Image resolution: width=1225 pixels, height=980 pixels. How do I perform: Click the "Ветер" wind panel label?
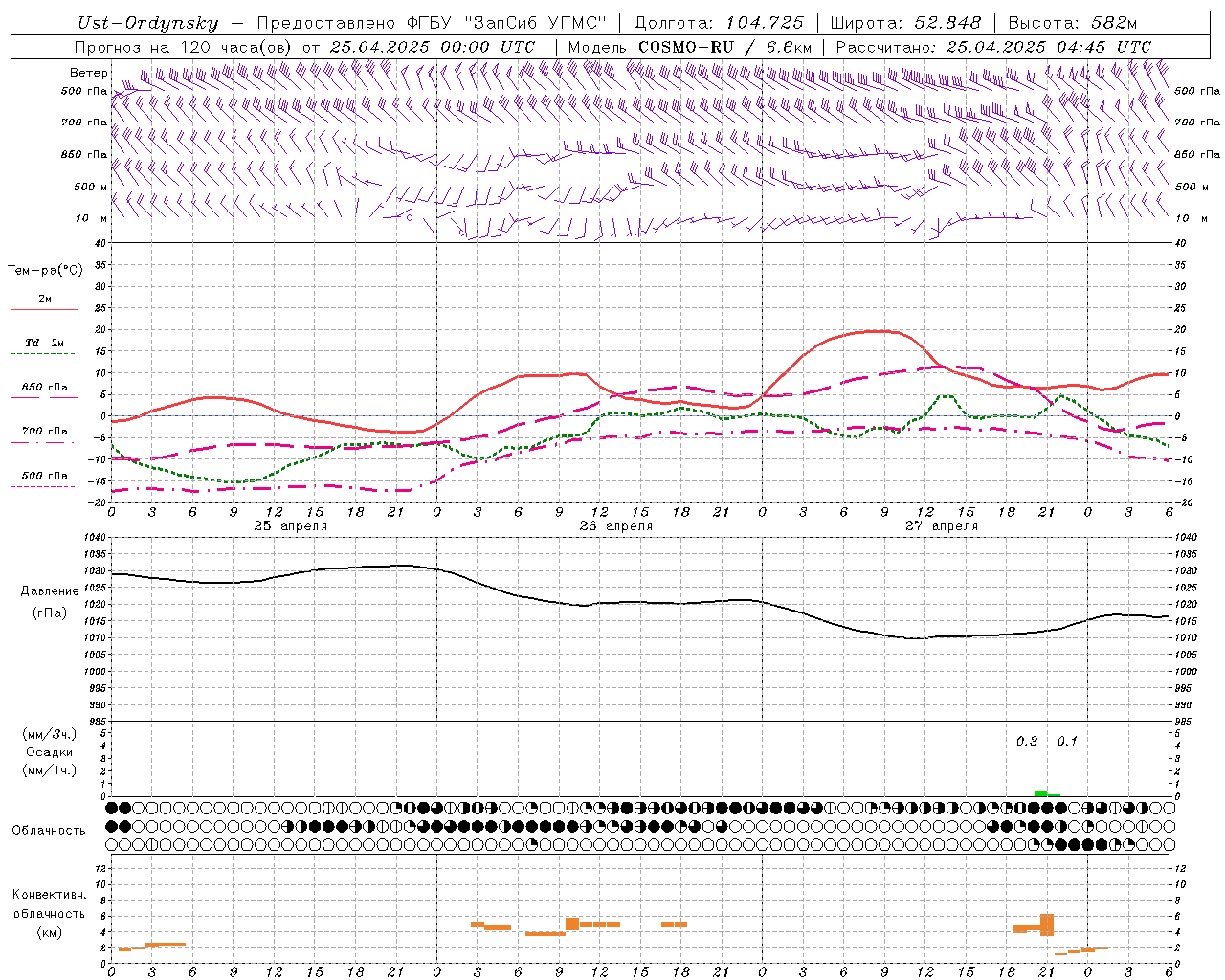tap(88, 73)
